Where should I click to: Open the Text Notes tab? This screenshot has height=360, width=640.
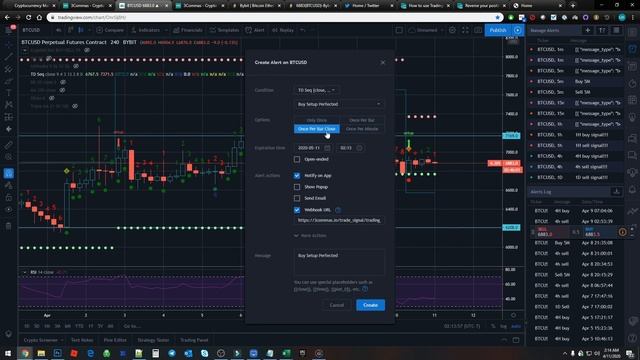click(82, 340)
